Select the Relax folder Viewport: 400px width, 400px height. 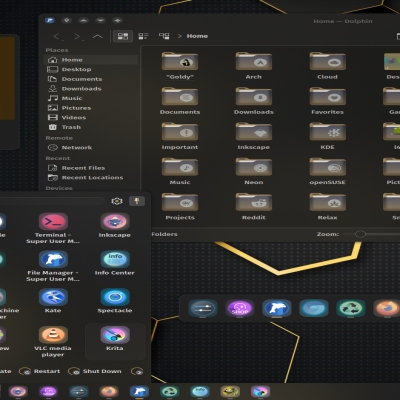click(327, 207)
